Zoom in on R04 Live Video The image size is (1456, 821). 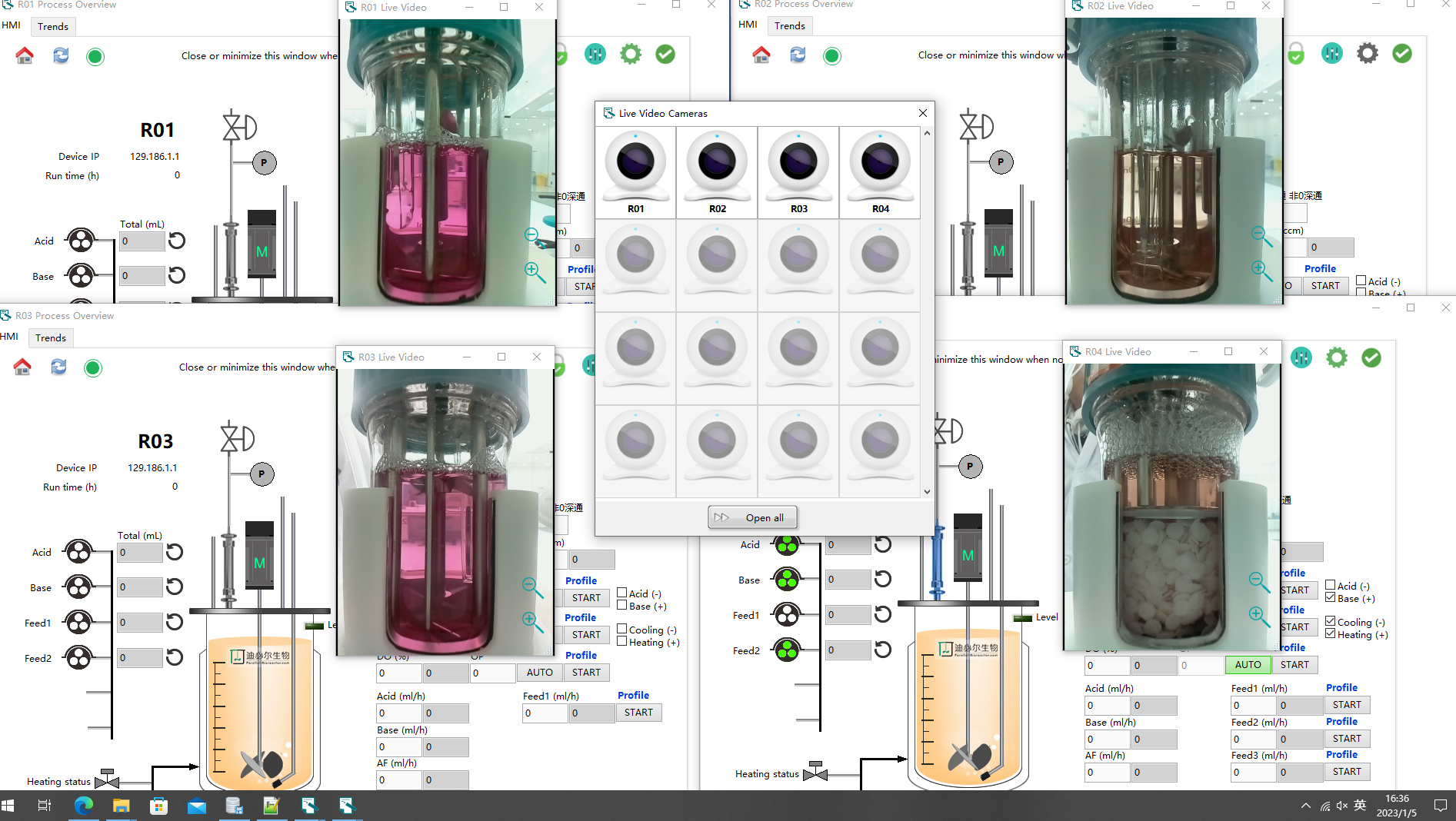coord(1259,616)
